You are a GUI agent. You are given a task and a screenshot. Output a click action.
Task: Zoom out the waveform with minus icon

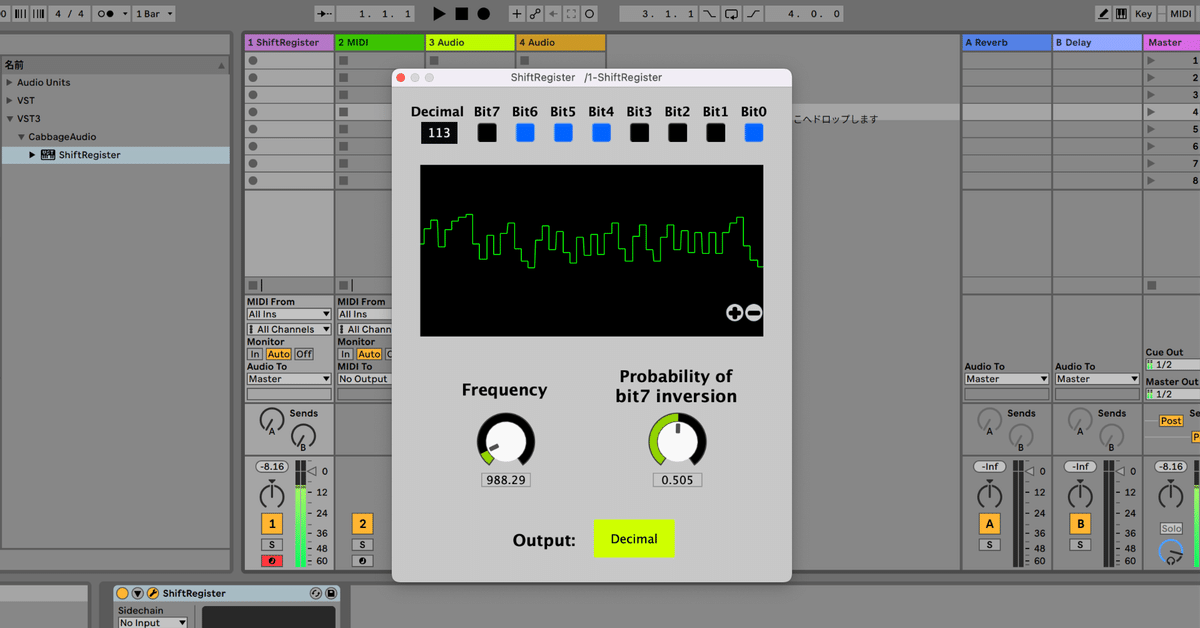[754, 313]
